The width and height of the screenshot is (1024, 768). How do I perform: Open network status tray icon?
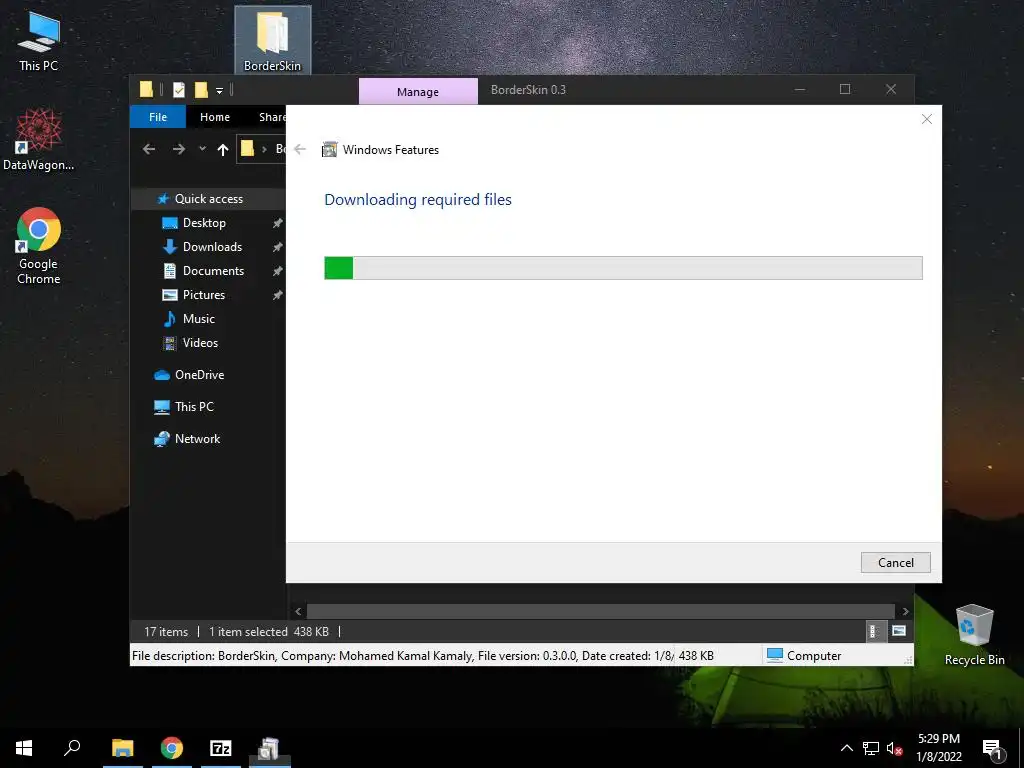tap(871, 748)
